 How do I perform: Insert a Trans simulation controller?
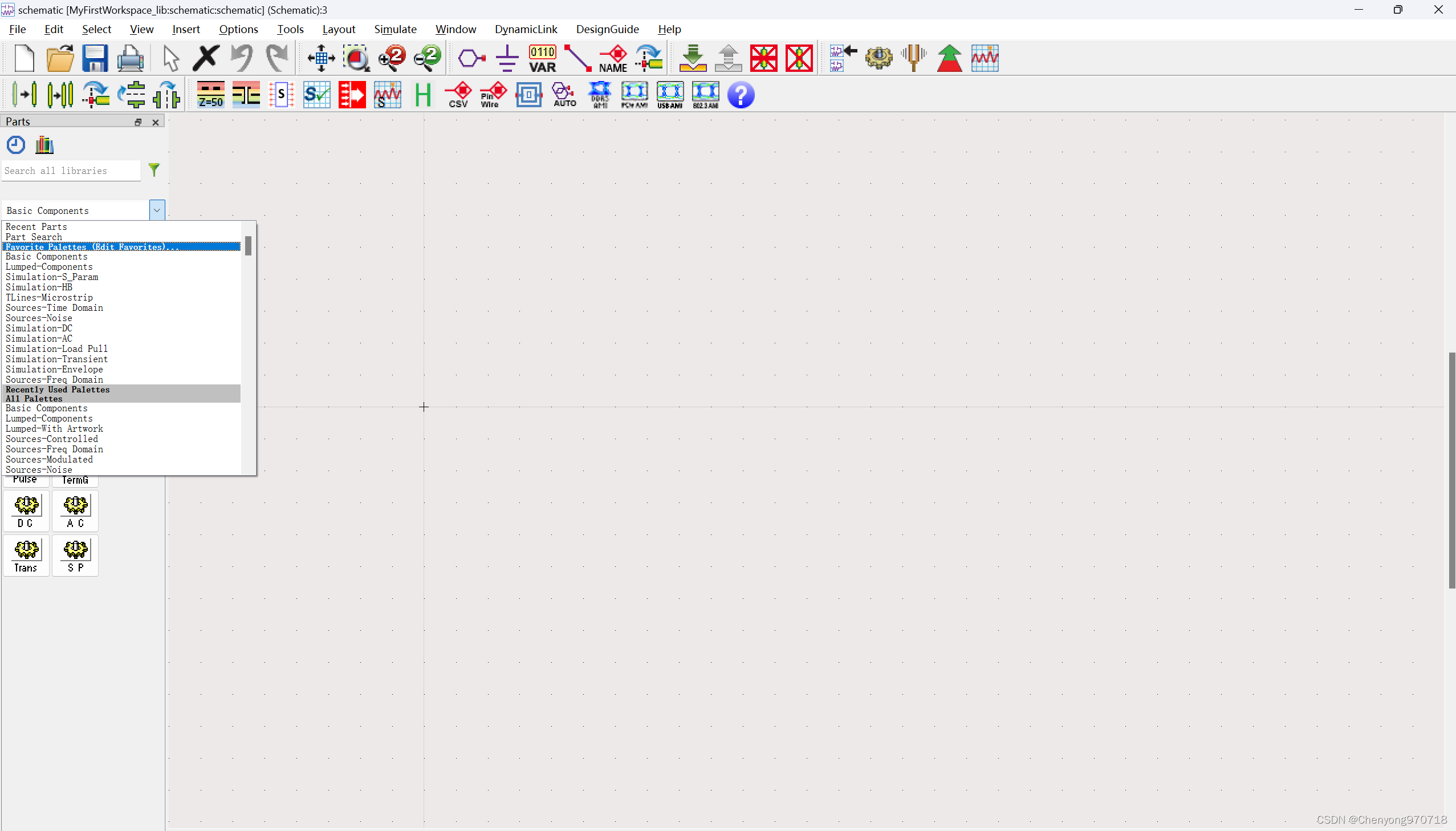26,556
